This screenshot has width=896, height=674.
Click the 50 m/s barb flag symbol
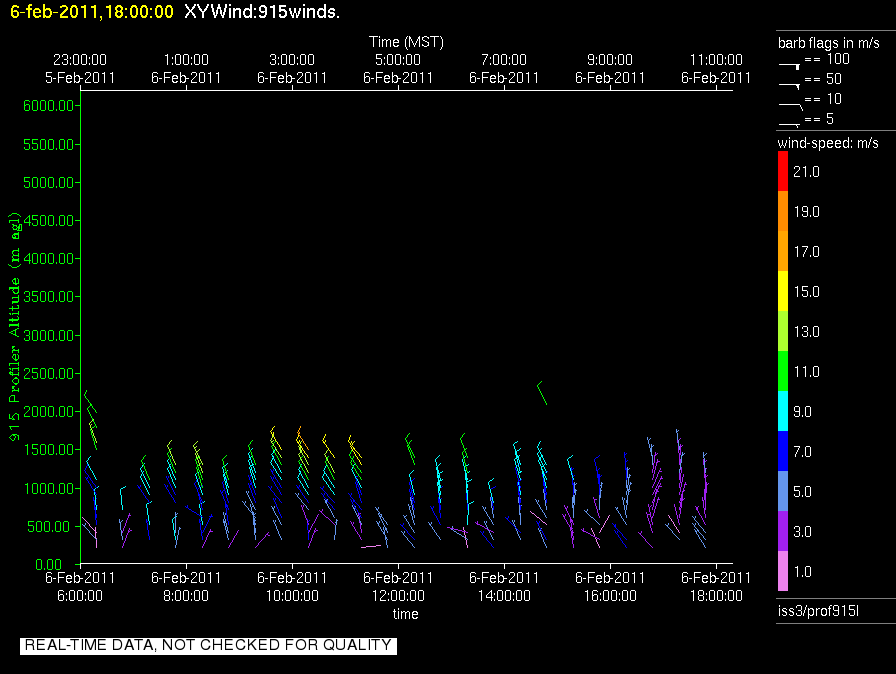[790, 84]
